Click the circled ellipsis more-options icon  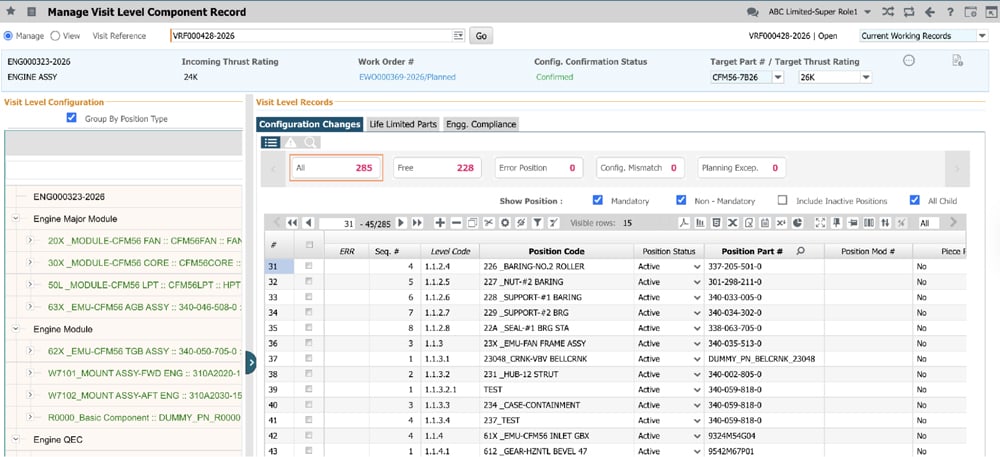(x=909, y=60)
